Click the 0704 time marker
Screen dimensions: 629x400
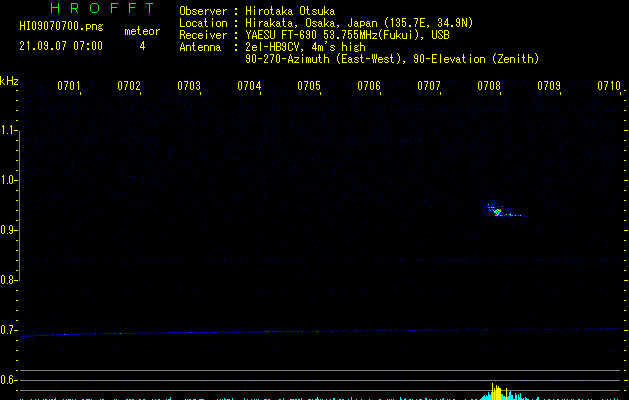tap(249, 86)
